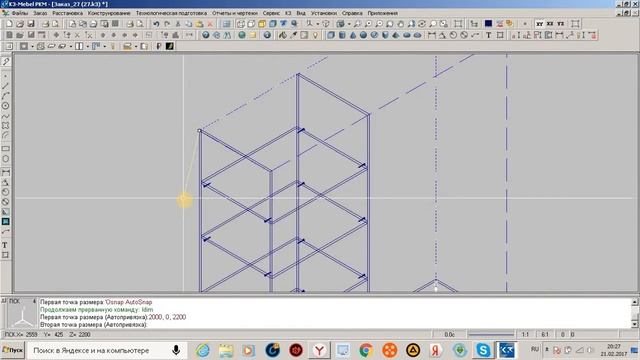Open dropdown arrow beside the yellow folder icon in third toolbar
The image size is (640, 360).
point(136,47)
